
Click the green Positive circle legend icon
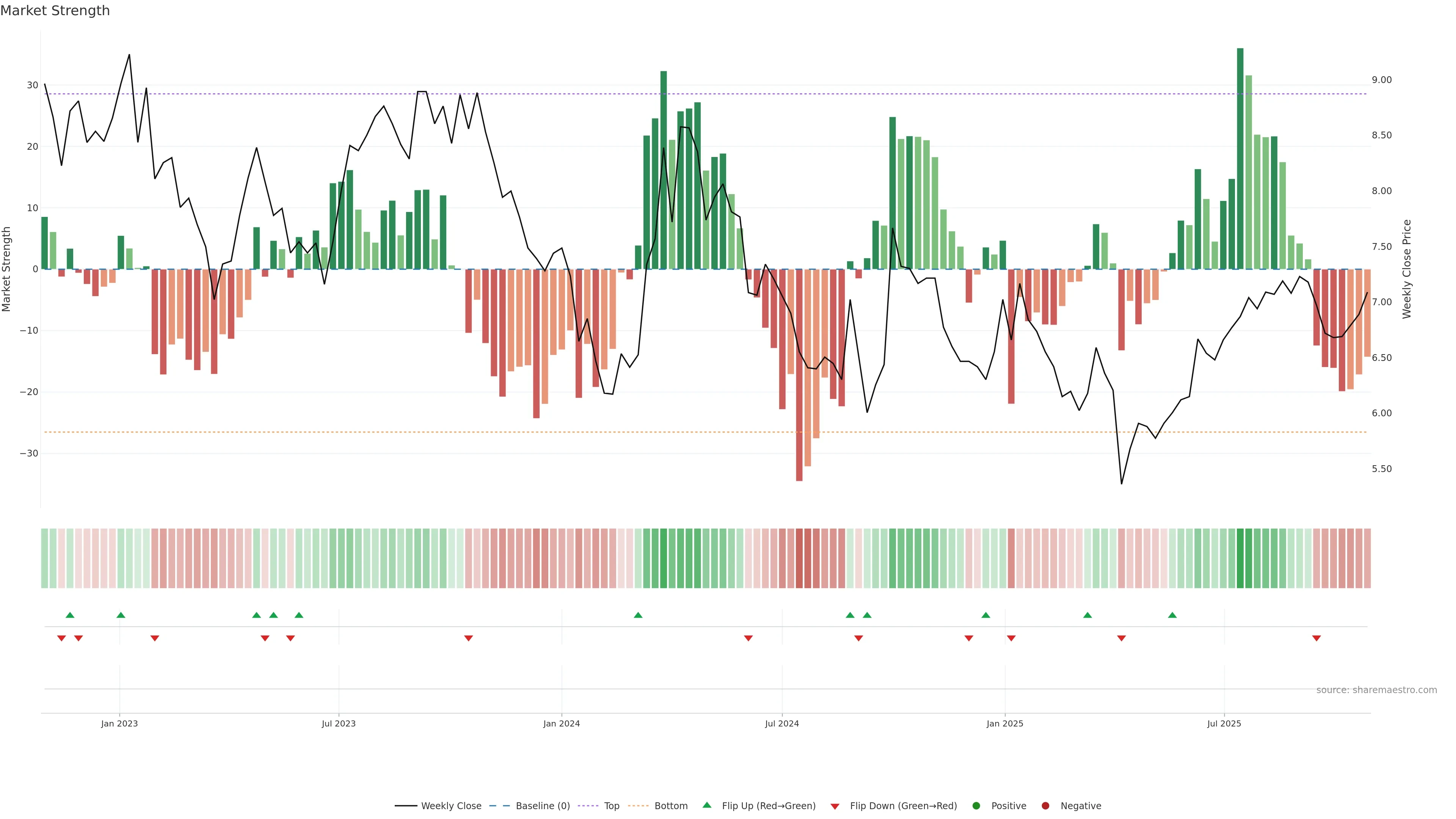[x=976, y=806]
